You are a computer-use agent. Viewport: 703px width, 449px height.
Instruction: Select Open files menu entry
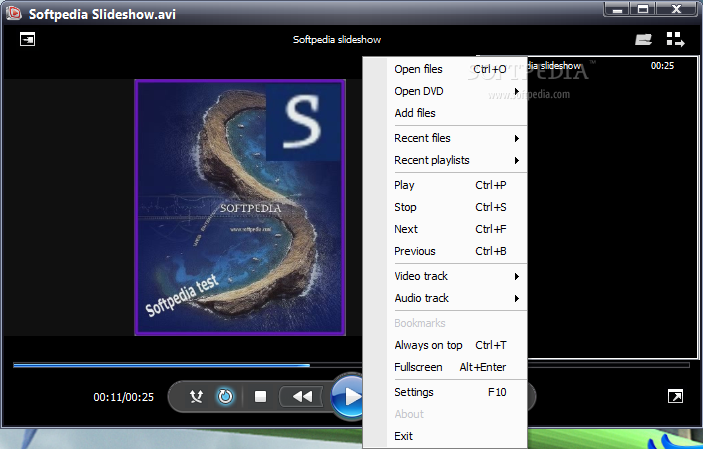(x=456, y=69)
